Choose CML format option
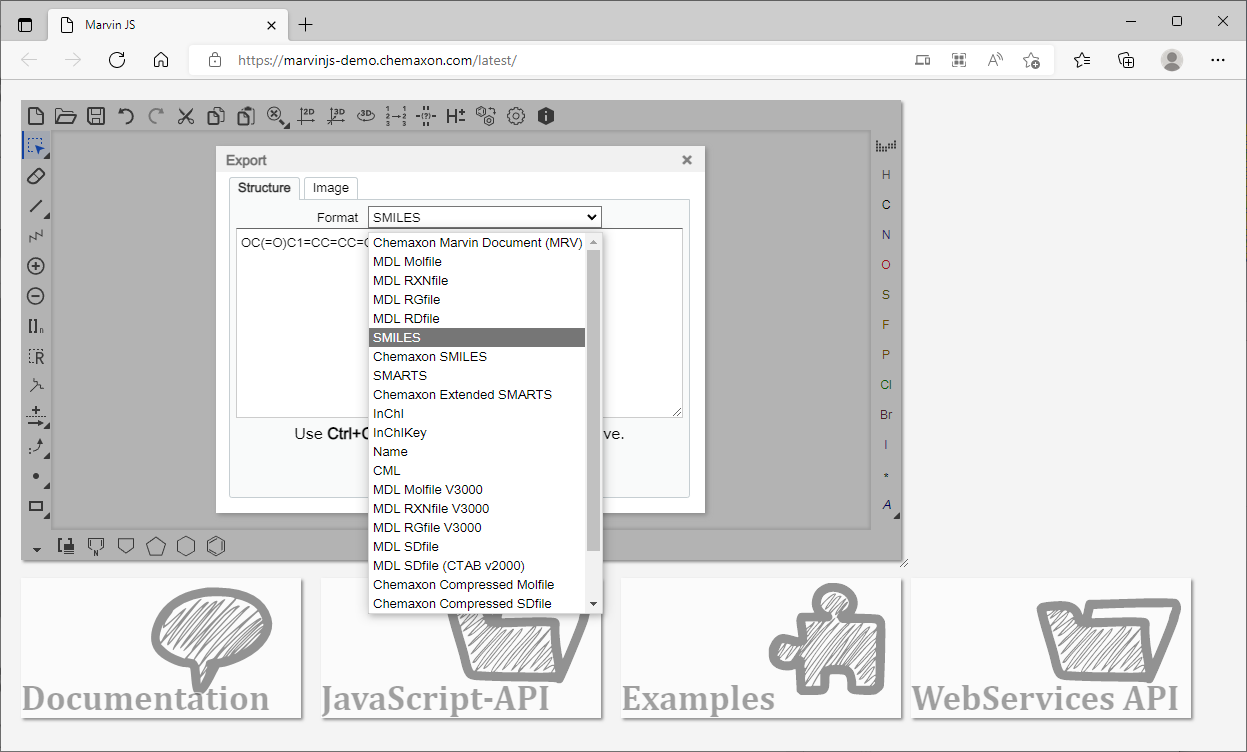The image size is (1247, 752). point(477,471)
